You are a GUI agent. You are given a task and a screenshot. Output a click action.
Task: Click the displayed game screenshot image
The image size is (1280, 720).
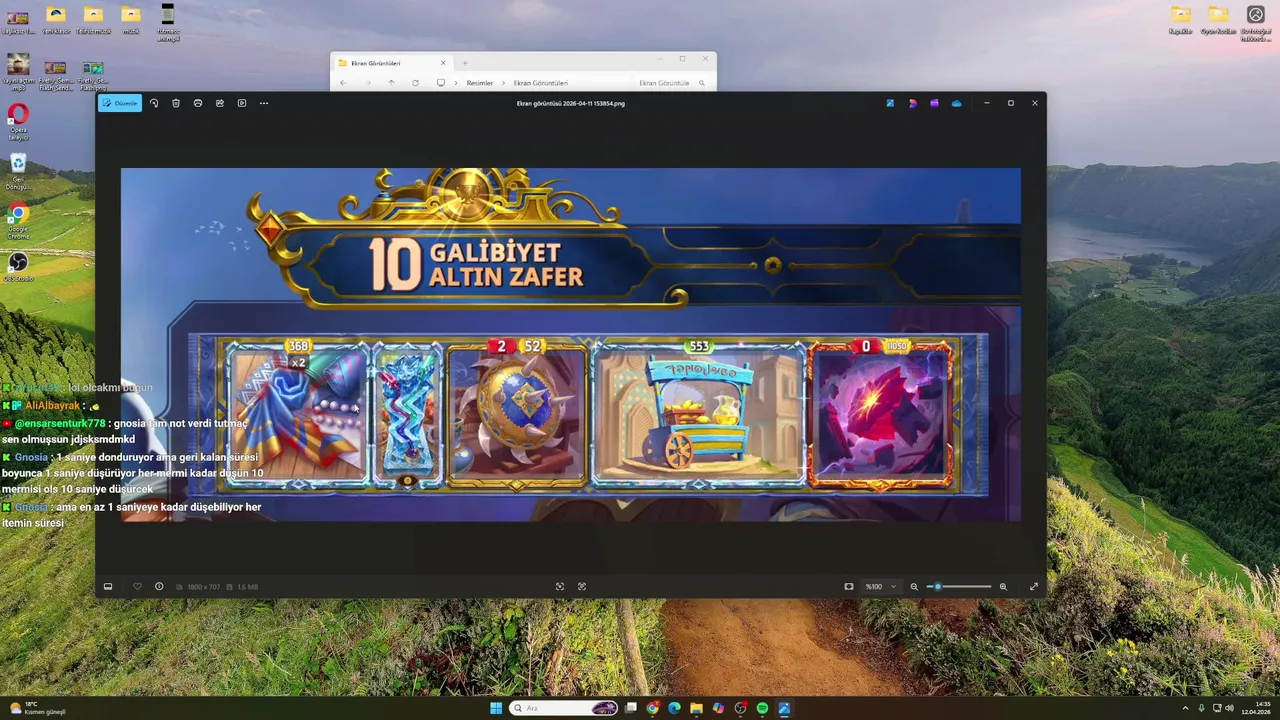point(571,344)
